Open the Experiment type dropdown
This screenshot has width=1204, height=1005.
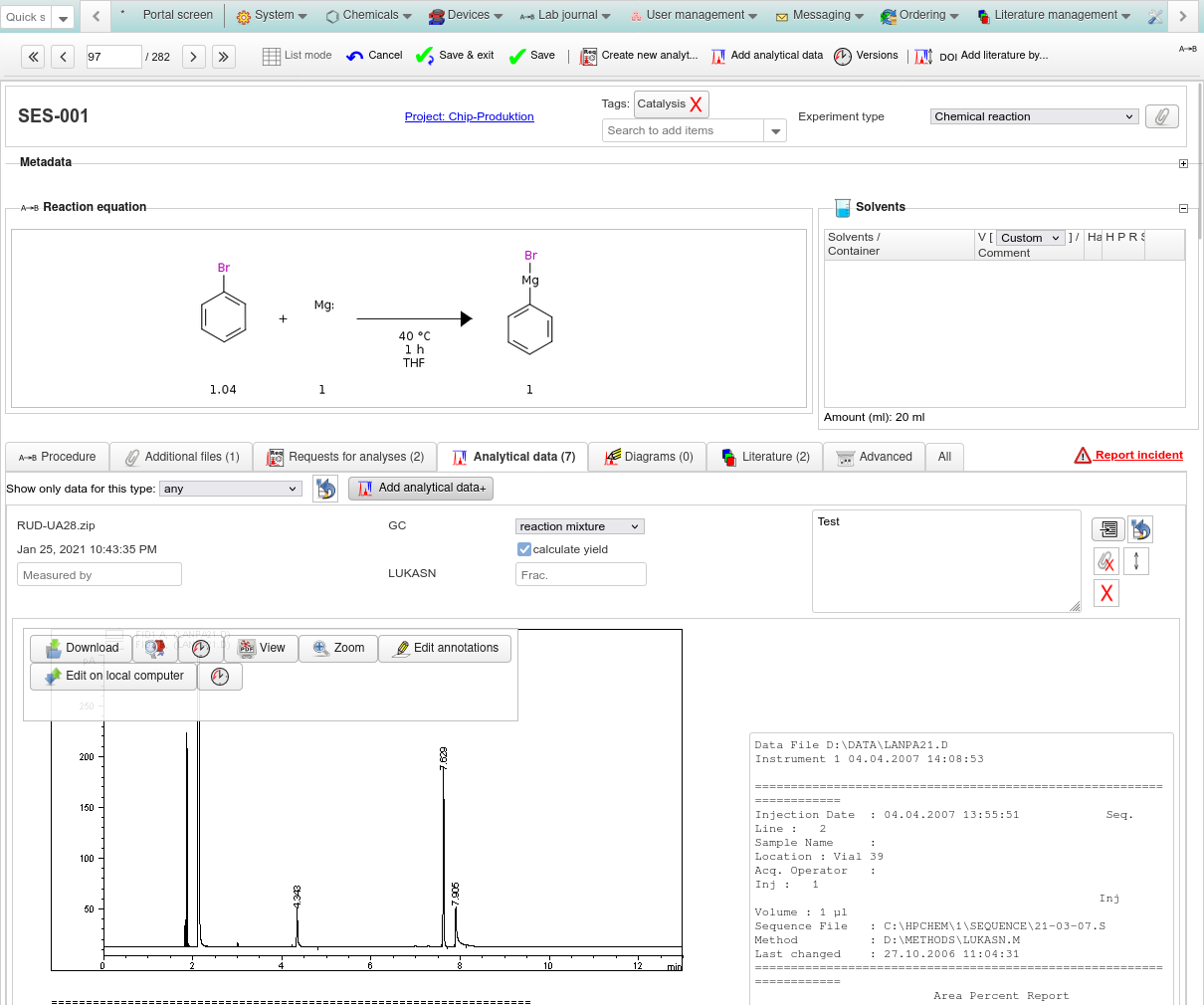pos(1034,116)
